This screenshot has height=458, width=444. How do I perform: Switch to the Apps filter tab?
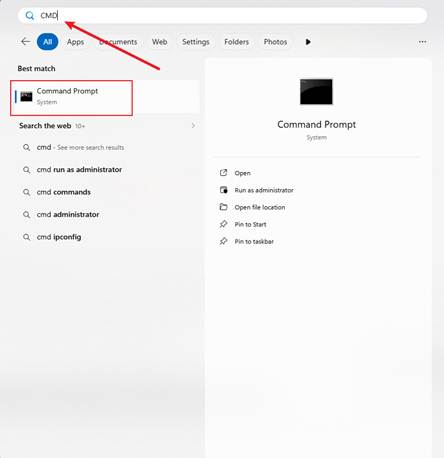(x=75, y=42)
